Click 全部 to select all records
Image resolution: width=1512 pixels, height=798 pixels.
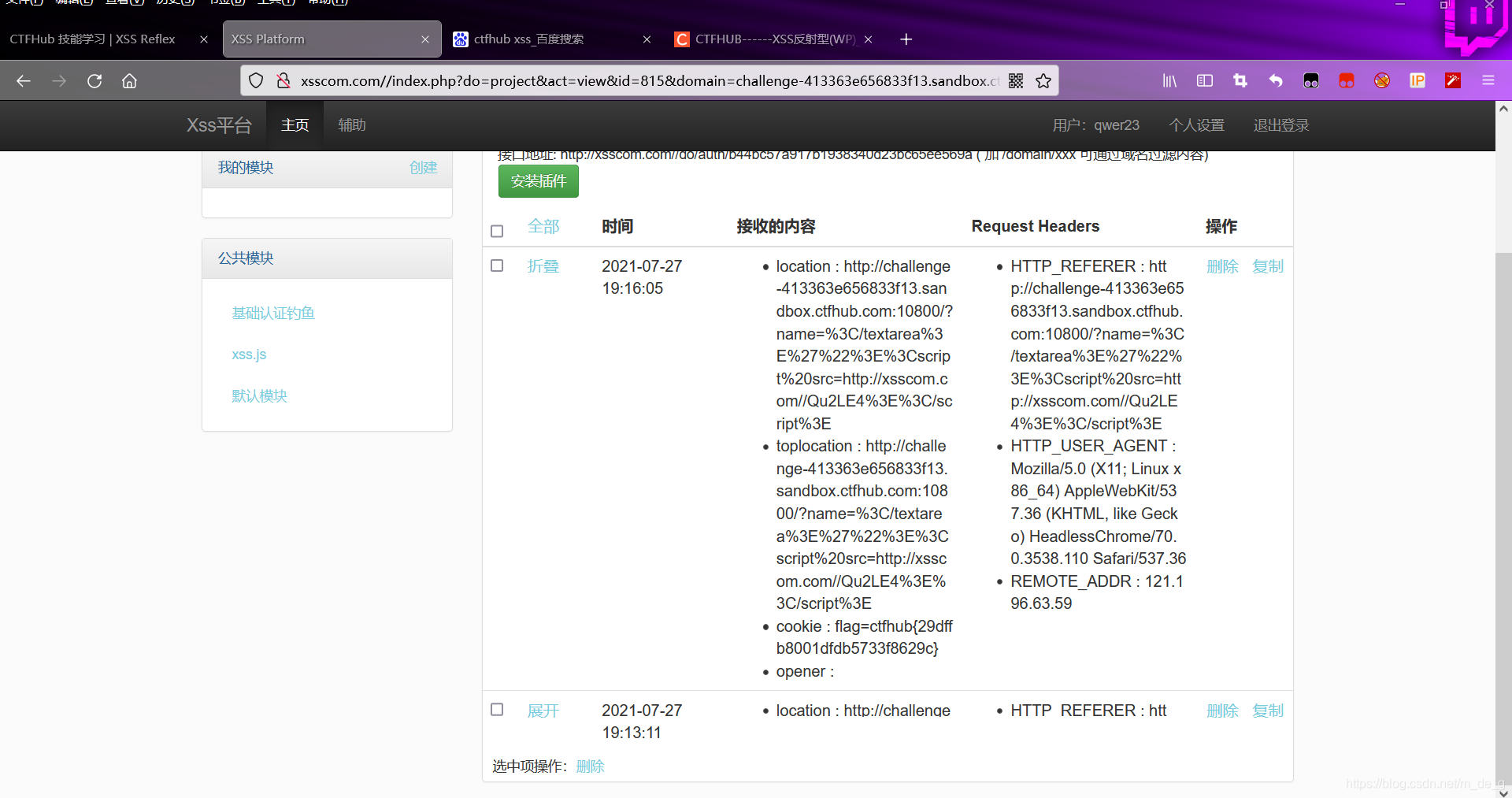543,227
